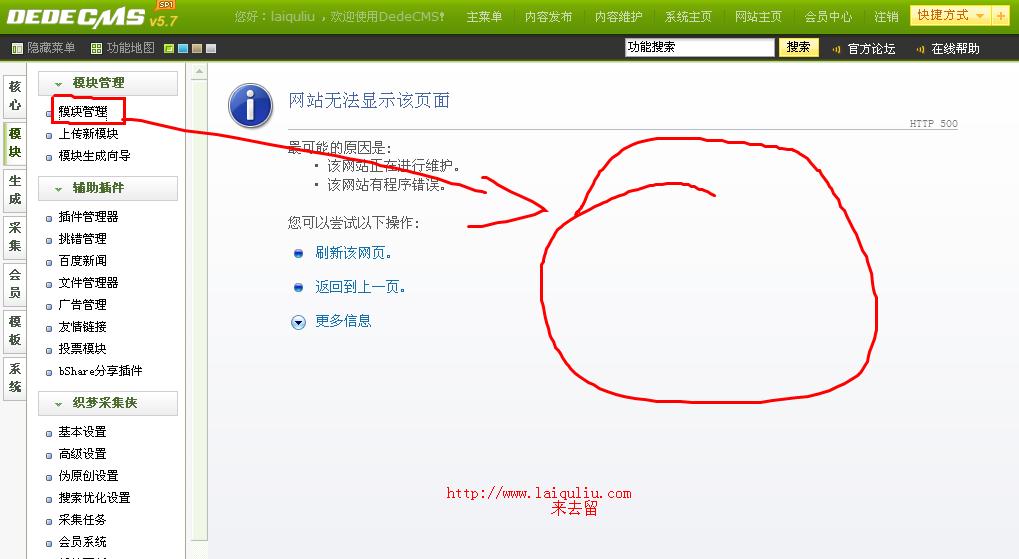Open the 官方论坛 forum link
This screenshot has width=1019, height=559.
(x=871, y=49)
